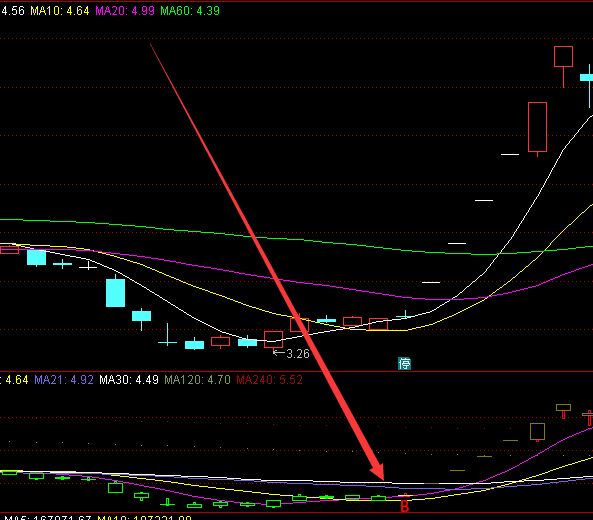Click the MA240: 5.52 red indicator label

coord(269,380)
